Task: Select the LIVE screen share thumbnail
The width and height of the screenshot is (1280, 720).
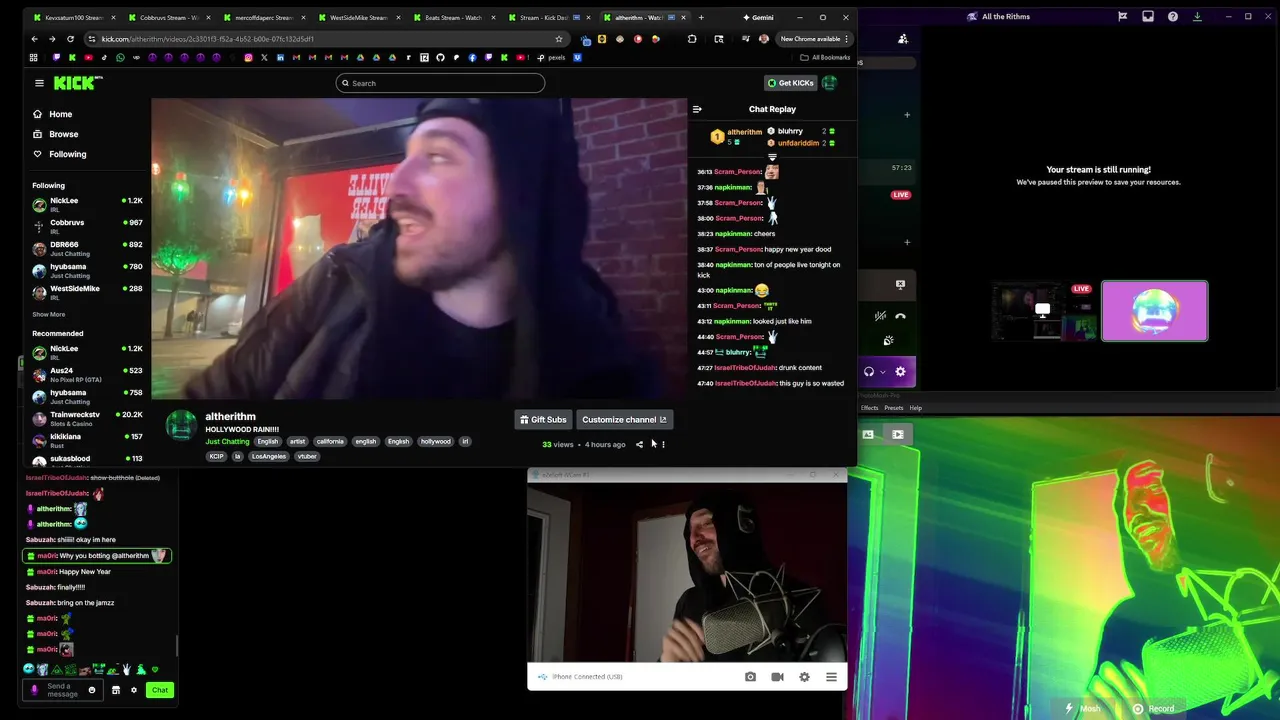Action: pos(1044,311)
